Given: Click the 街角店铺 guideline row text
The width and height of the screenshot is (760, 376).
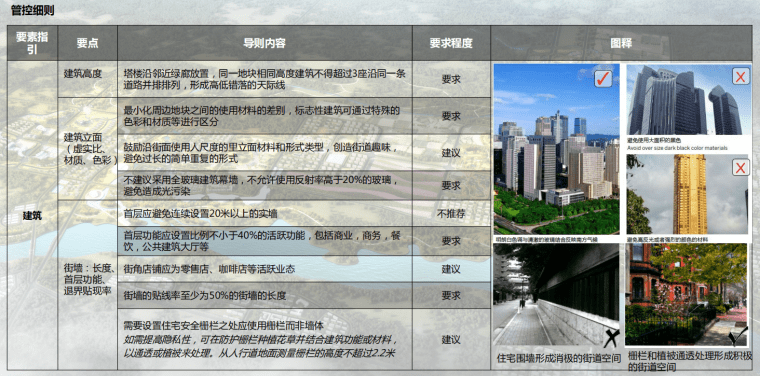Looking at the screenshot, I should tap(209, 269).
